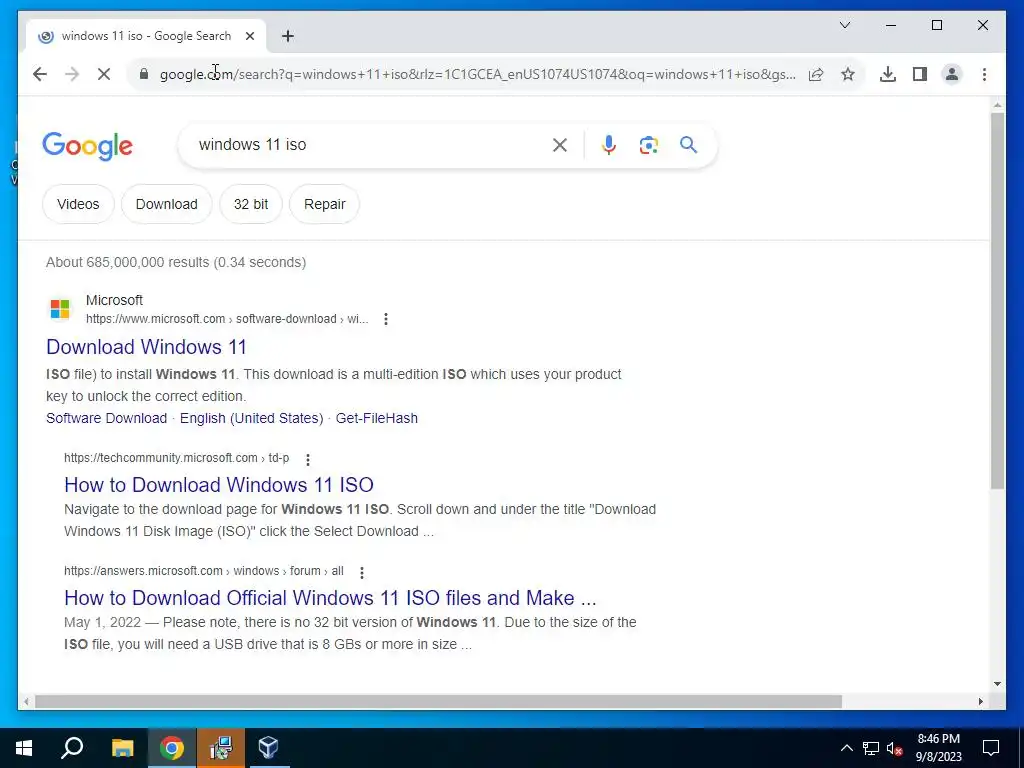
Task: Open a new browser tab
Action: (288, 36)
